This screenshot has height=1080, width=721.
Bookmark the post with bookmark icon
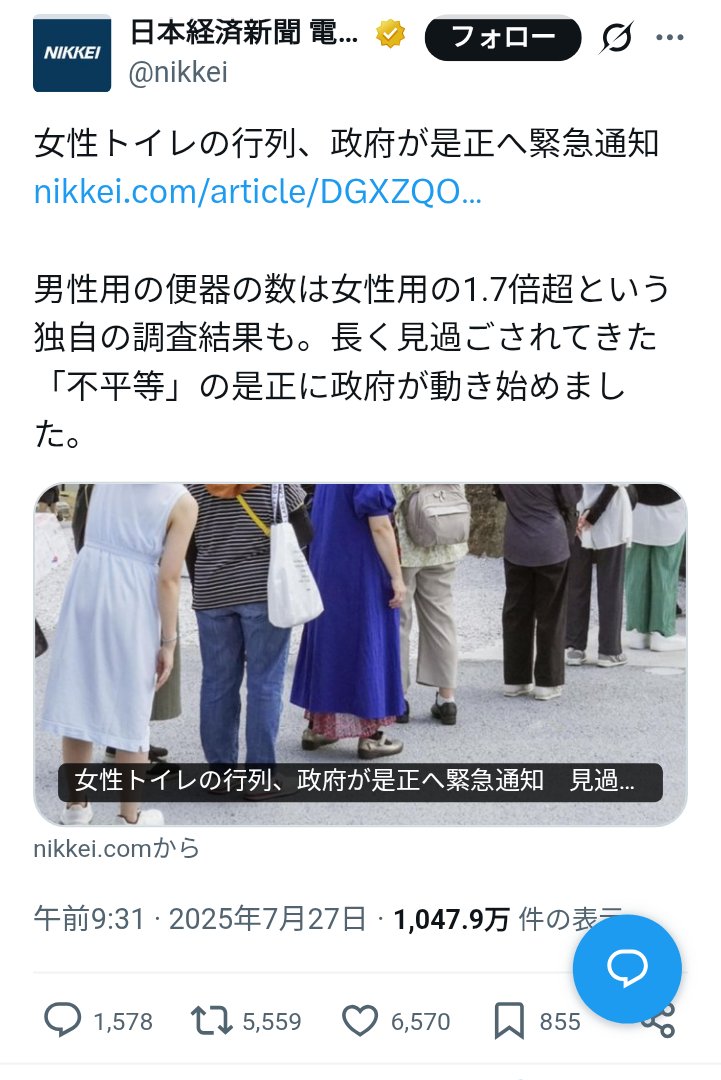509,1021
